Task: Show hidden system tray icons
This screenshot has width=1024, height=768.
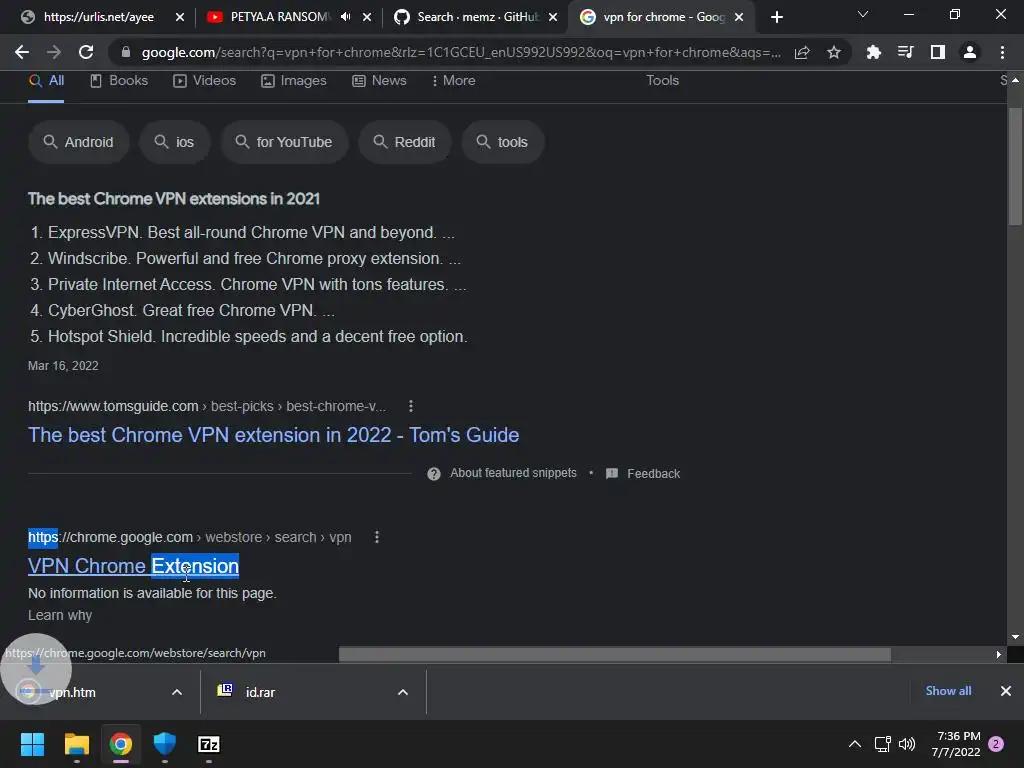Action: click(854, 744)
